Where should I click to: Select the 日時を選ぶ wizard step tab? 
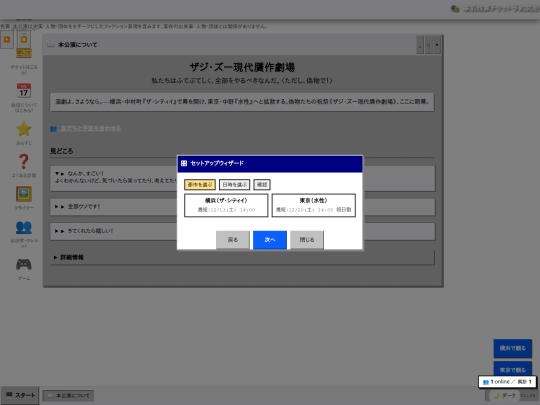tap(235, 185)
